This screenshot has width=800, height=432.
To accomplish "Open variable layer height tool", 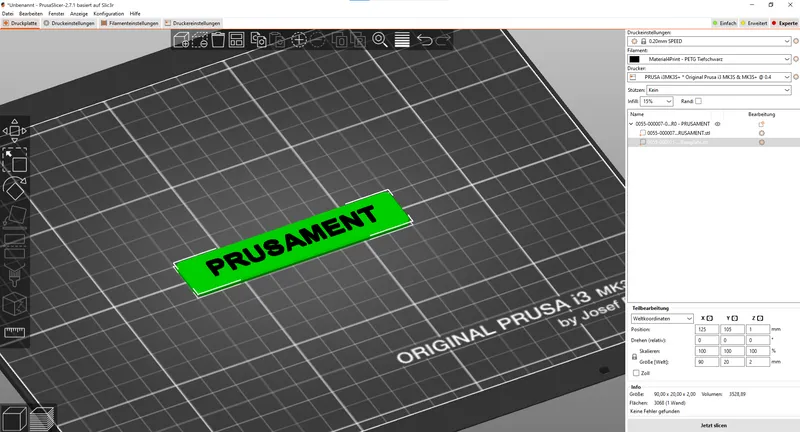I will (402, 40).
